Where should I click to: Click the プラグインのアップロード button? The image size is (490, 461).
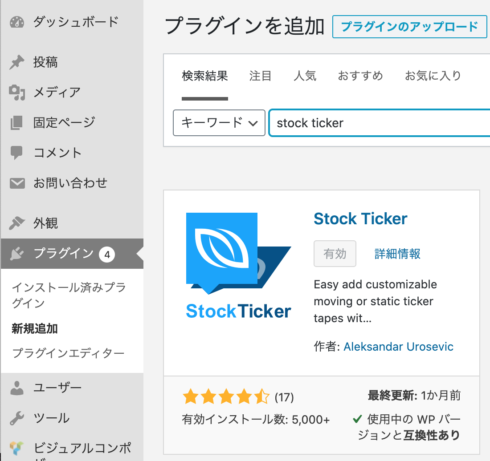pos(409,26)
